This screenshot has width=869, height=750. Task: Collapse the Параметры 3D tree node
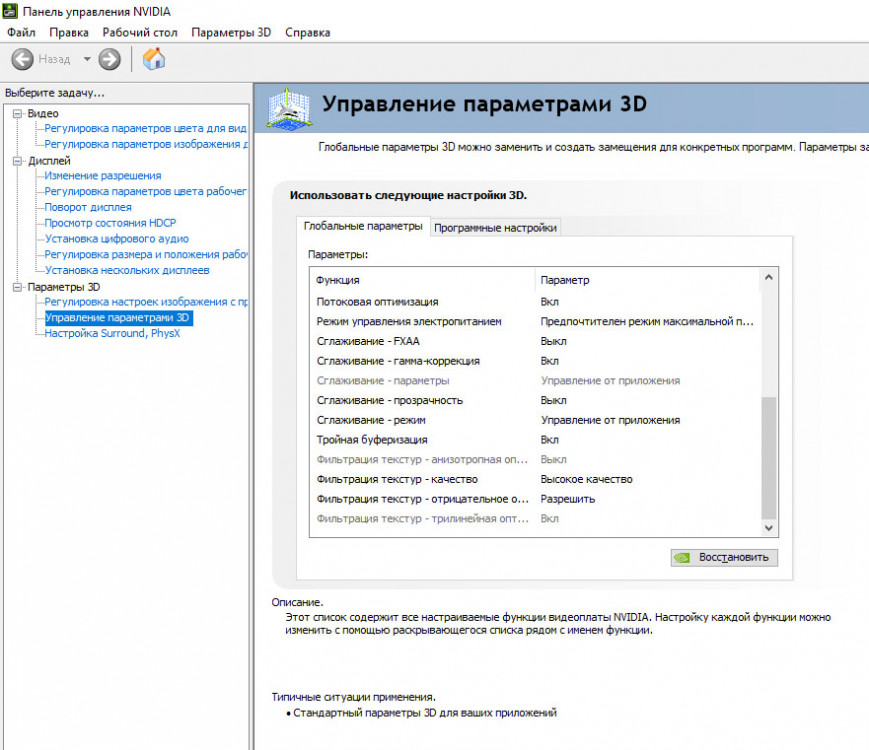click(x=18, y=287)
